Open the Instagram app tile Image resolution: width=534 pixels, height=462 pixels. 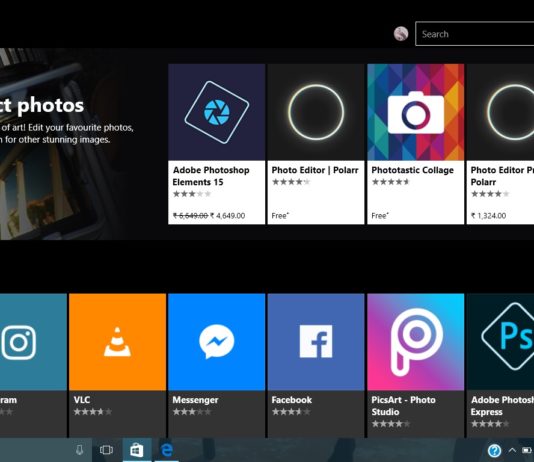tap(33, 365)
